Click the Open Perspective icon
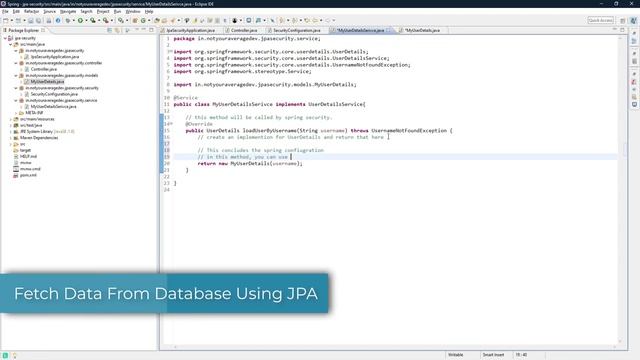Image resolution: width=640 pixels, height=360 pixels. tap(622, 20)
